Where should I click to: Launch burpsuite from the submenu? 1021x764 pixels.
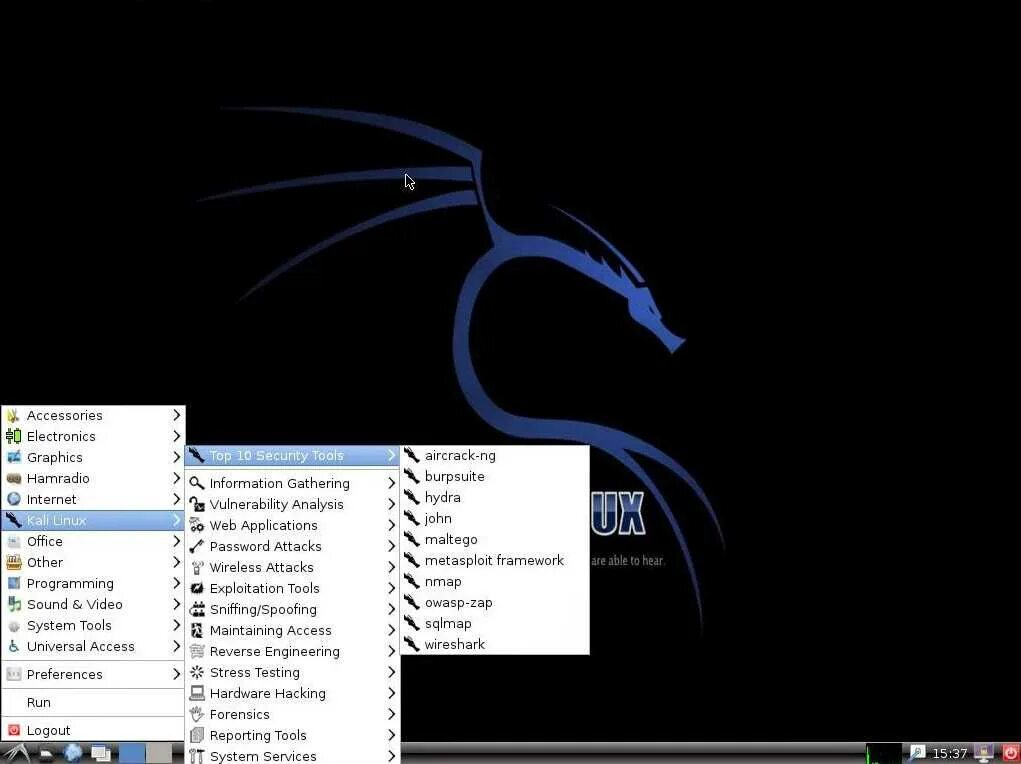point(495,476)
